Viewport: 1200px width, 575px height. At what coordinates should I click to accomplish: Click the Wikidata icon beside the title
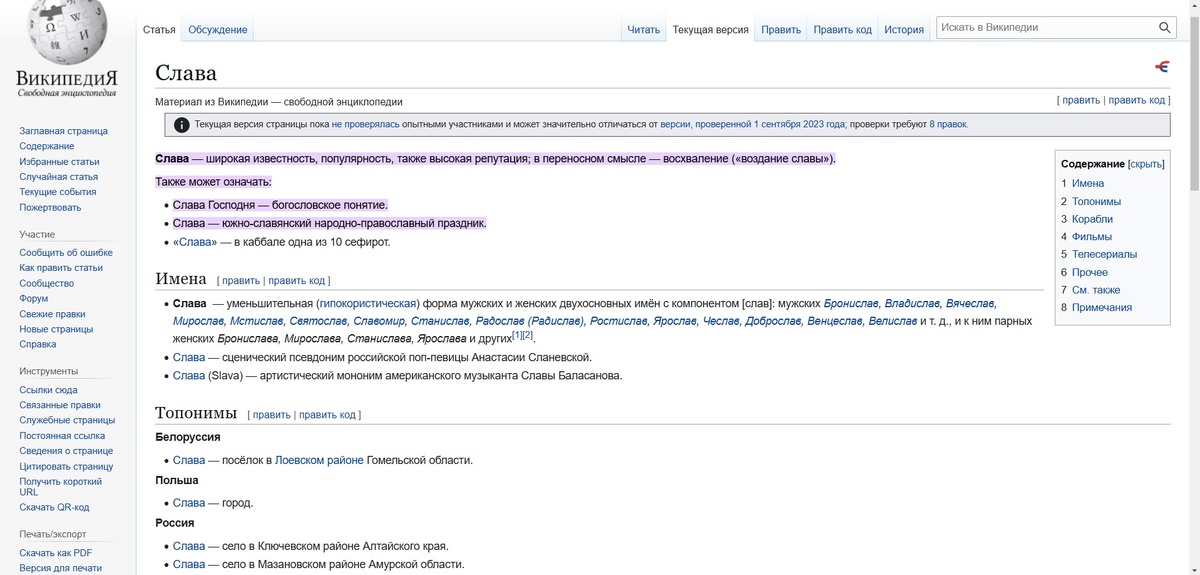click(x=1162, y=67)
